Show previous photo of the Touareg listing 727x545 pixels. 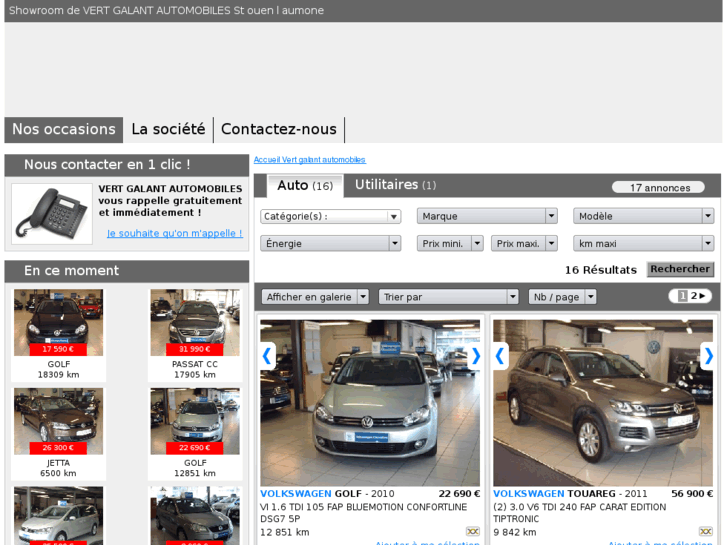500,355
